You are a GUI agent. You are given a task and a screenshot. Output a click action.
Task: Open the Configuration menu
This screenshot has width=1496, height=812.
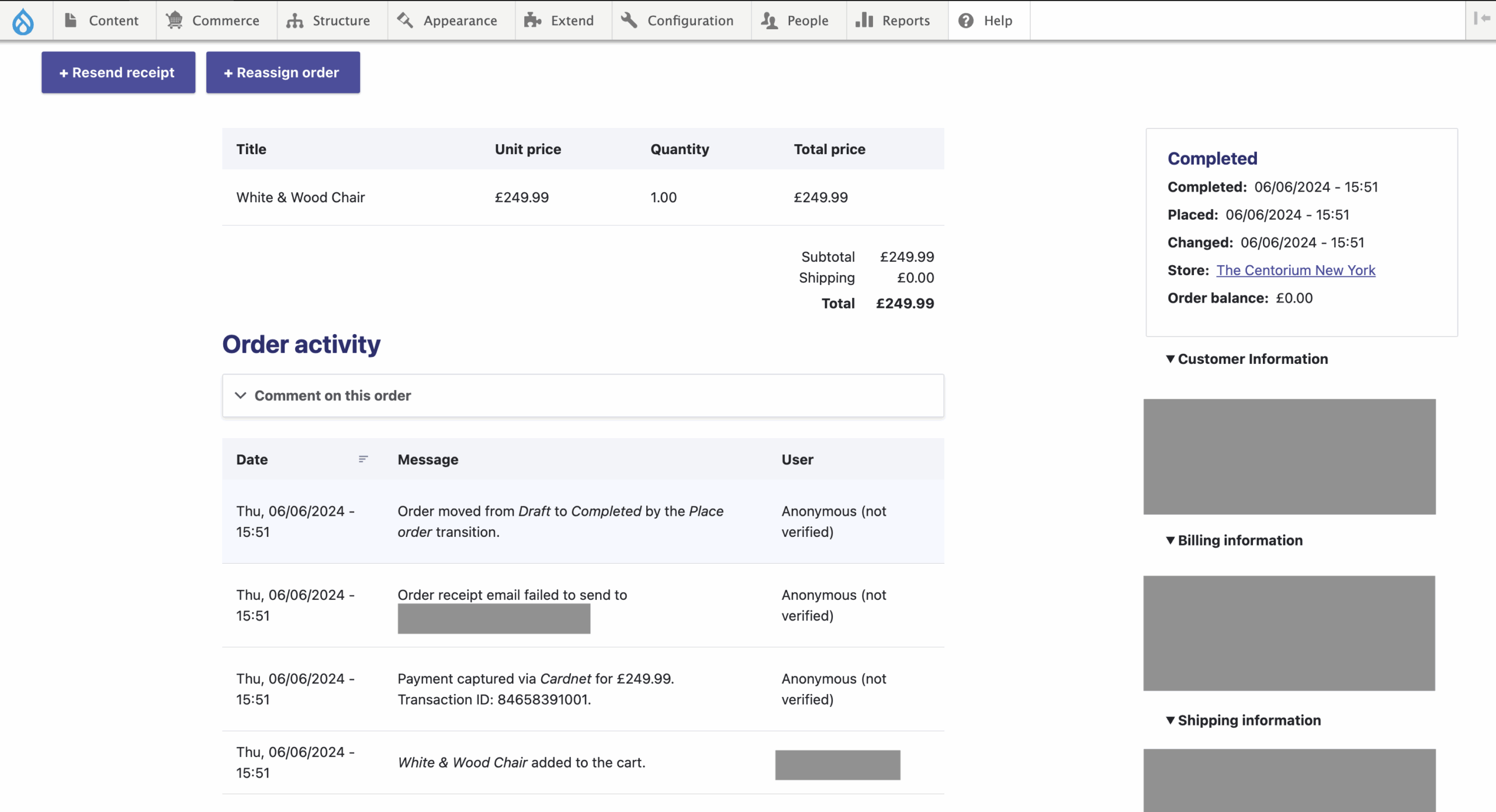click(681, 20)
